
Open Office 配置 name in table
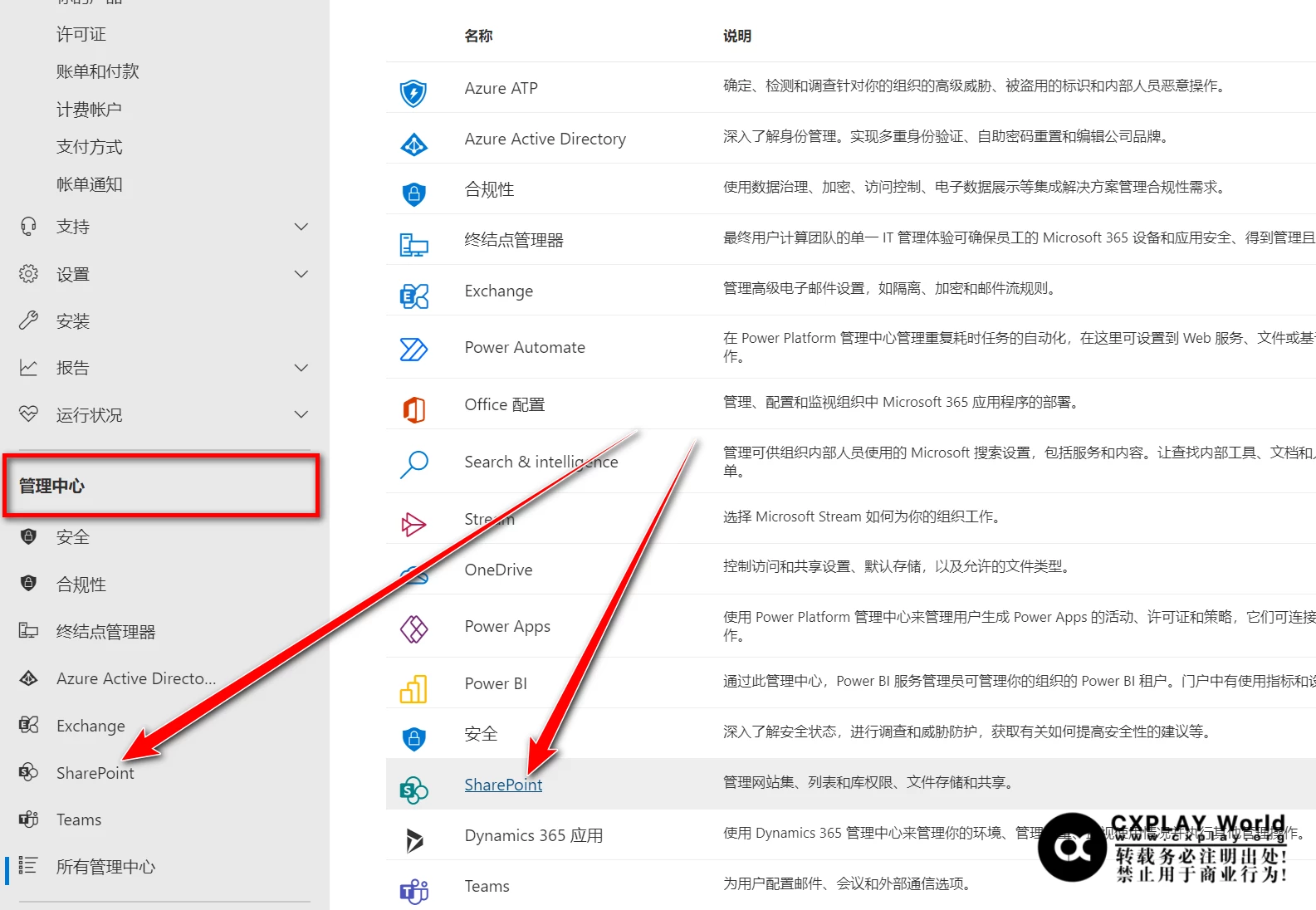[505, 404]
